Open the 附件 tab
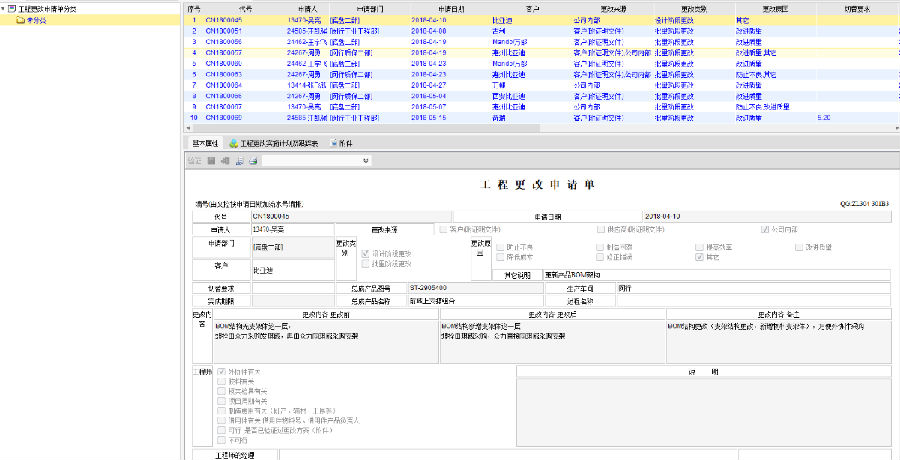This screenshot has height=460, width=900. 346,143
